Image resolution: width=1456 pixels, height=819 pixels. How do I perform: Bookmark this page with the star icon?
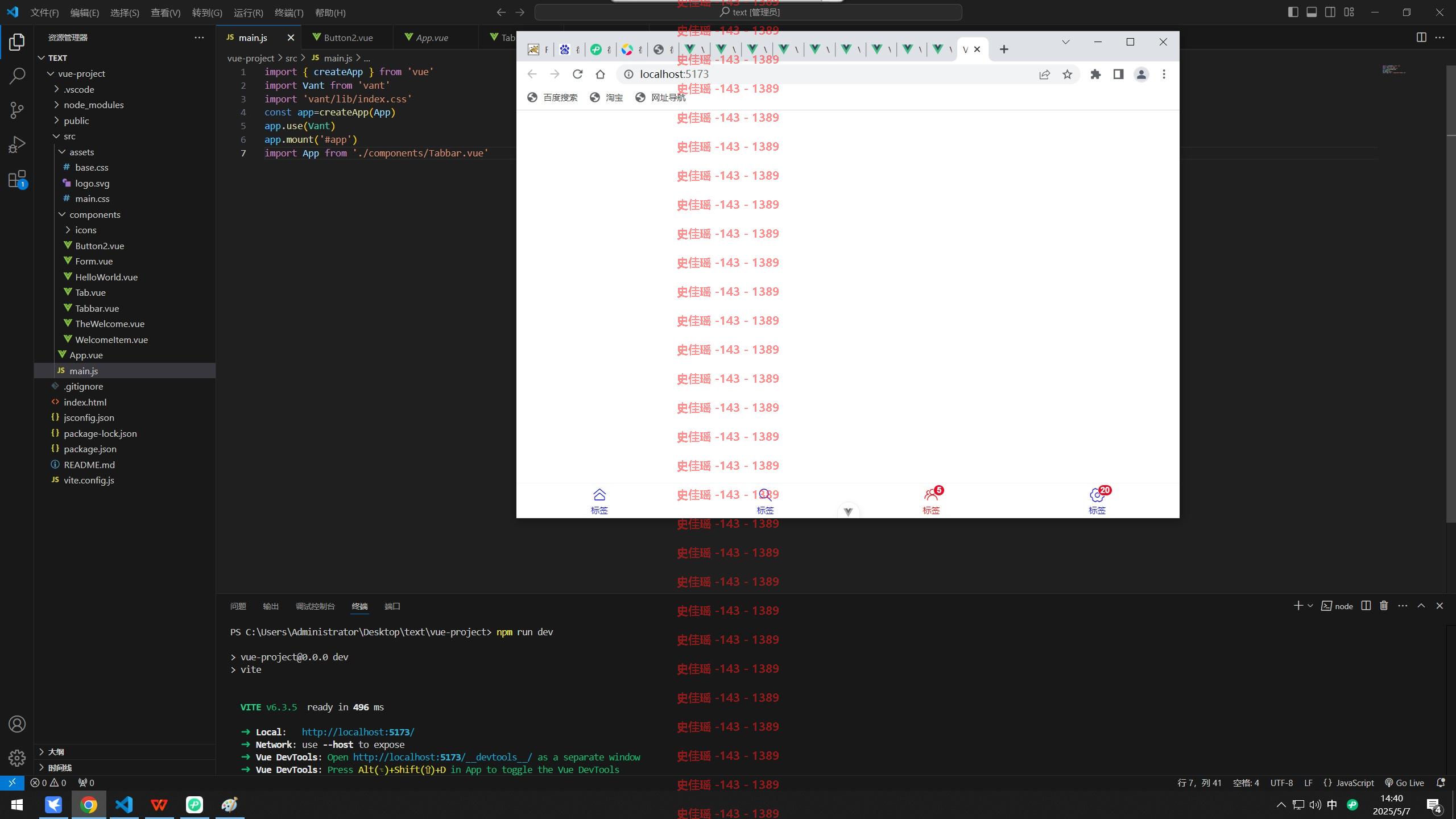1067,74
